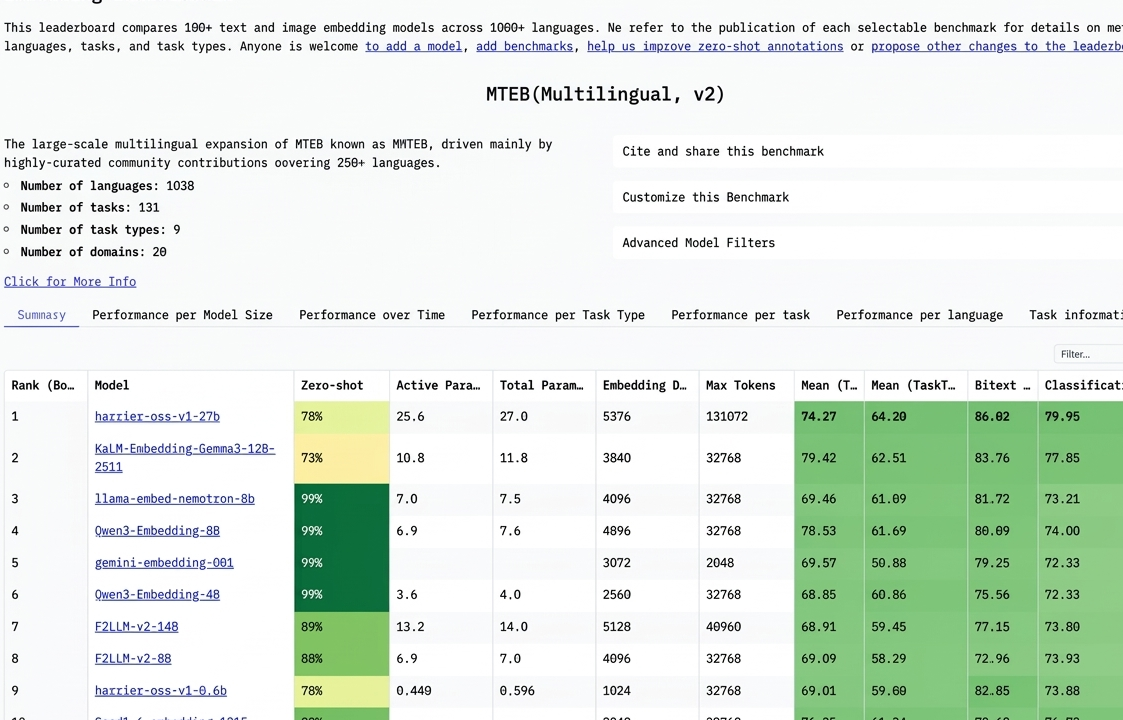Open the KaLM-Embedding-Gemma3-12B-2511 model link
This screenshot has height=720, width=1123.
click(184, 457)
